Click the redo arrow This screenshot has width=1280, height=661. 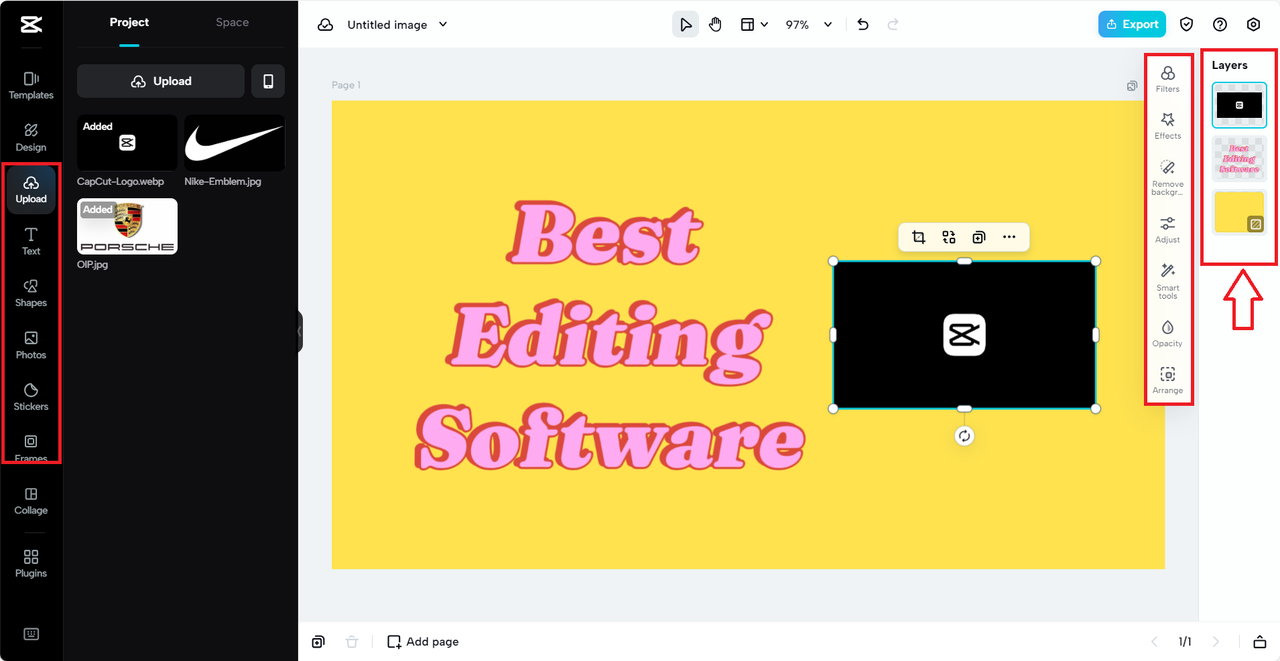tap(893, 25)
